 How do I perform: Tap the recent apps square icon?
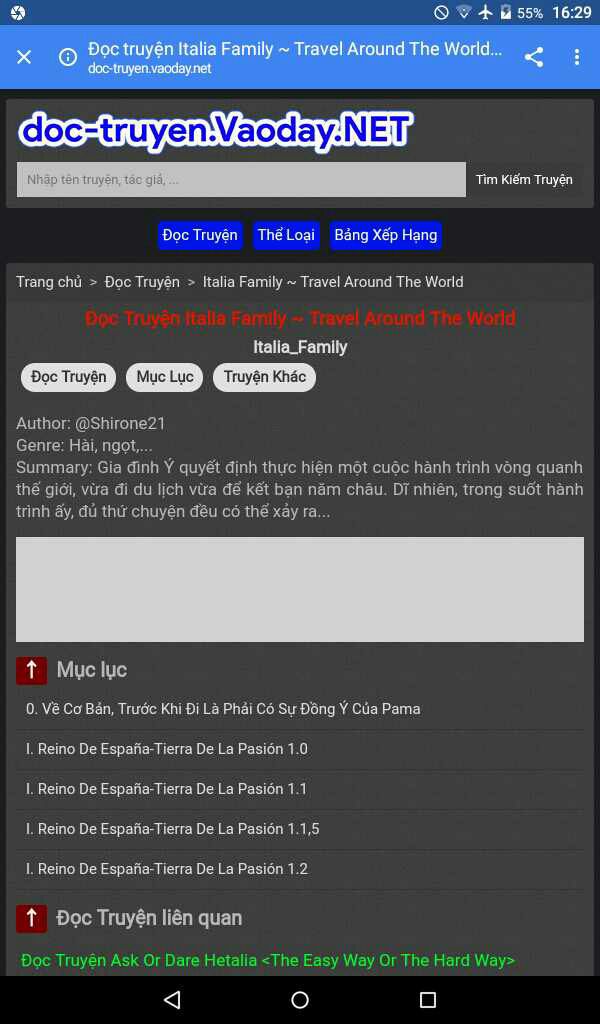click(428, 999)
